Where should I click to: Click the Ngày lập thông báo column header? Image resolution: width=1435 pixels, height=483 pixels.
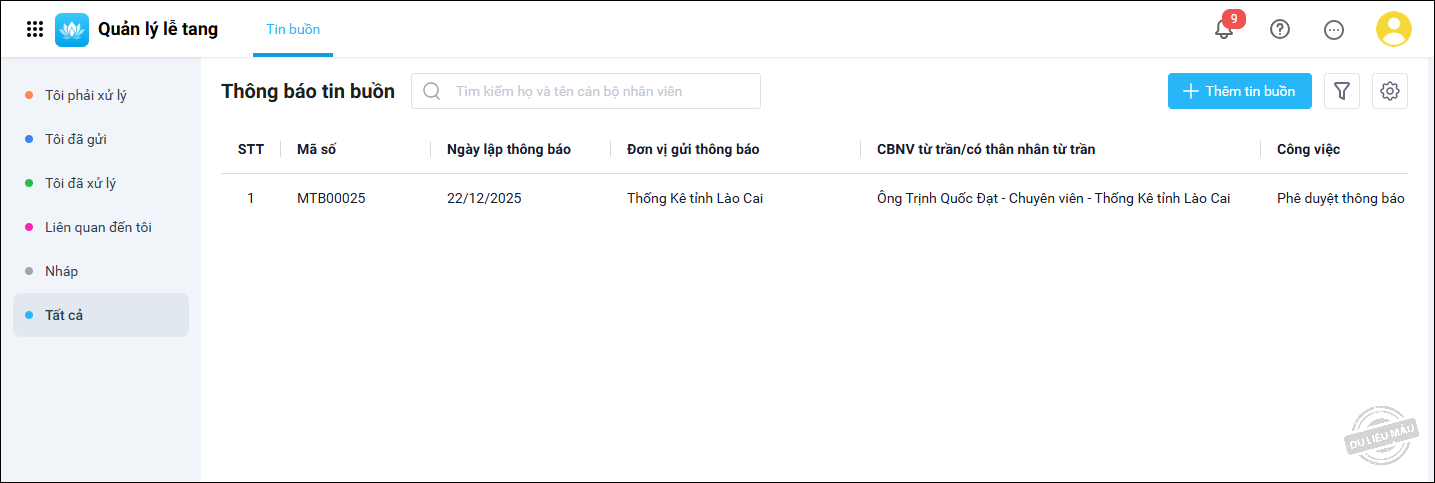point(509,149)
